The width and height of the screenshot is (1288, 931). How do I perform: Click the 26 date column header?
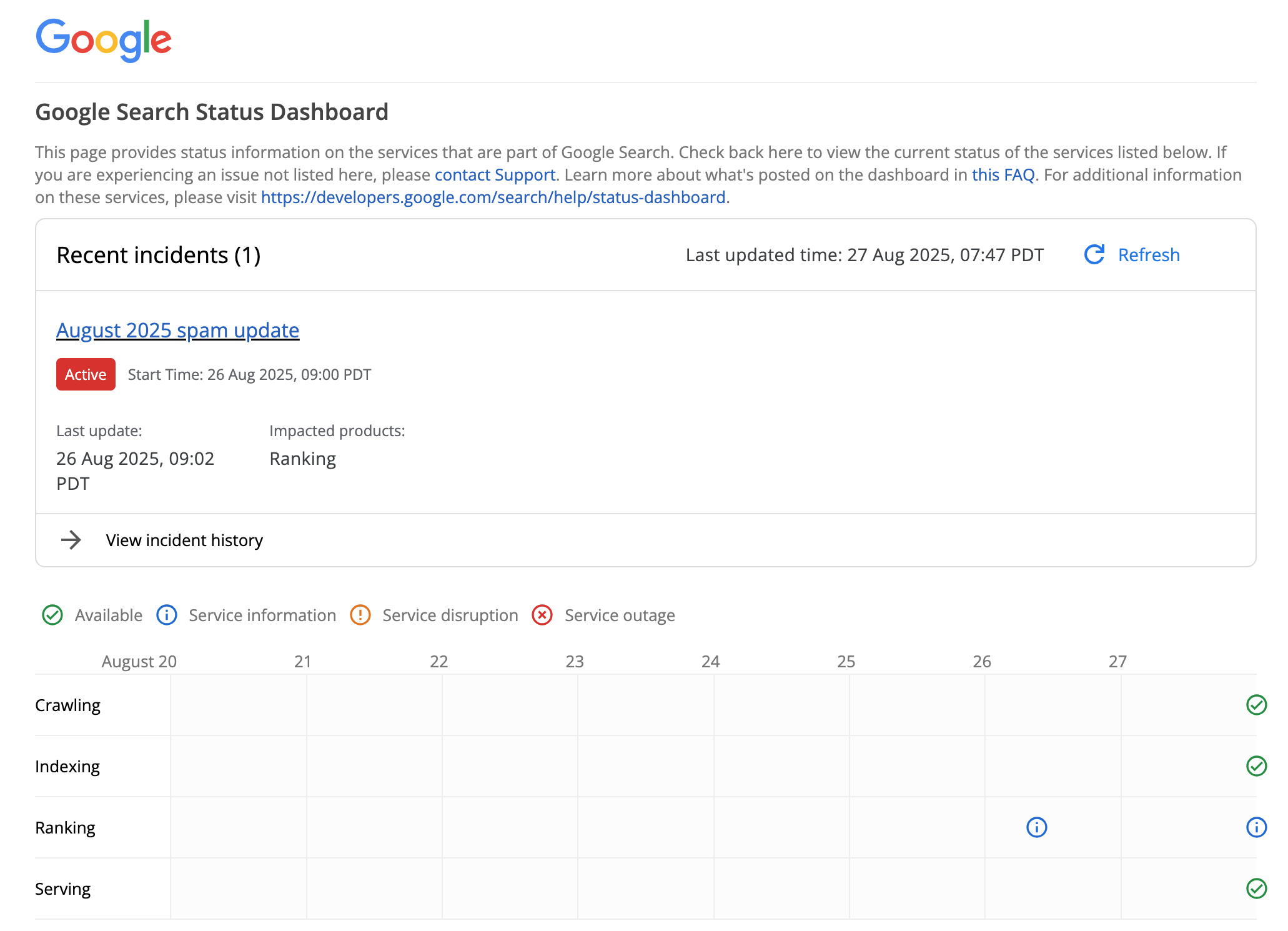point(982,661)
